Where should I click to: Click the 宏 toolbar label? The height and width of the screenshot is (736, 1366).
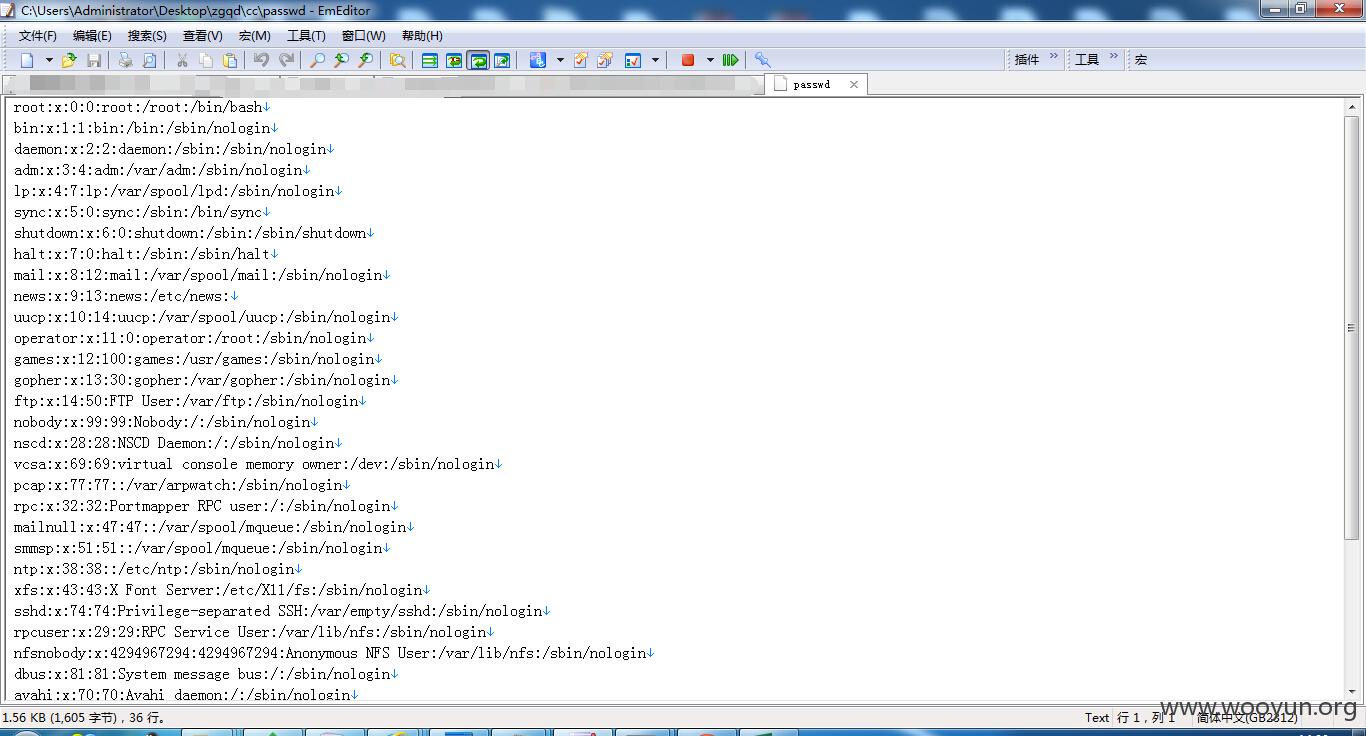coord(1141,60)
